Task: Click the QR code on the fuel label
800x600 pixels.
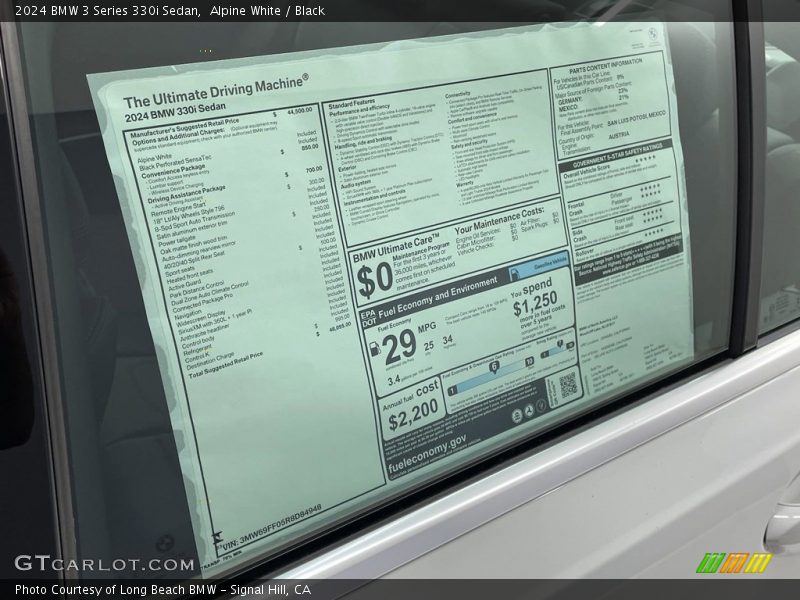Action: (x=568, y=386)
